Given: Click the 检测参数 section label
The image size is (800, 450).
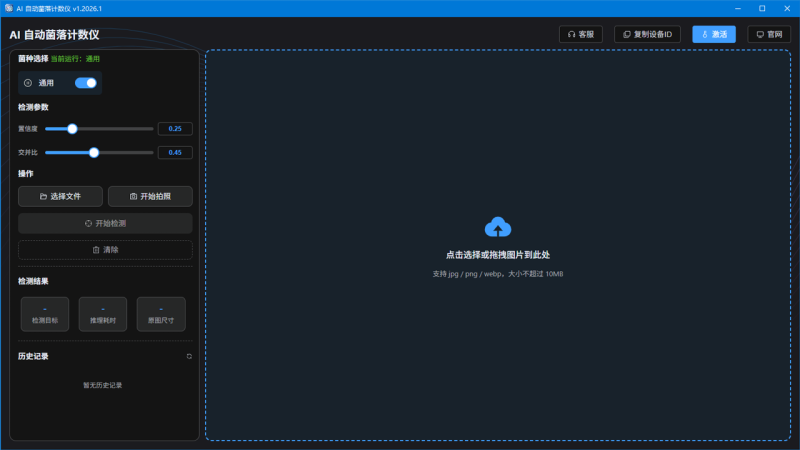Looking at the screenshot, I should tap(33, 107).
